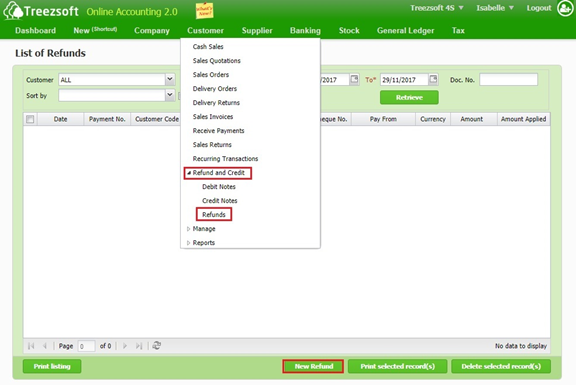Select Delivery Orders menu entry
The height and width of the screenshot is (385, 576).
pos(215,89)
